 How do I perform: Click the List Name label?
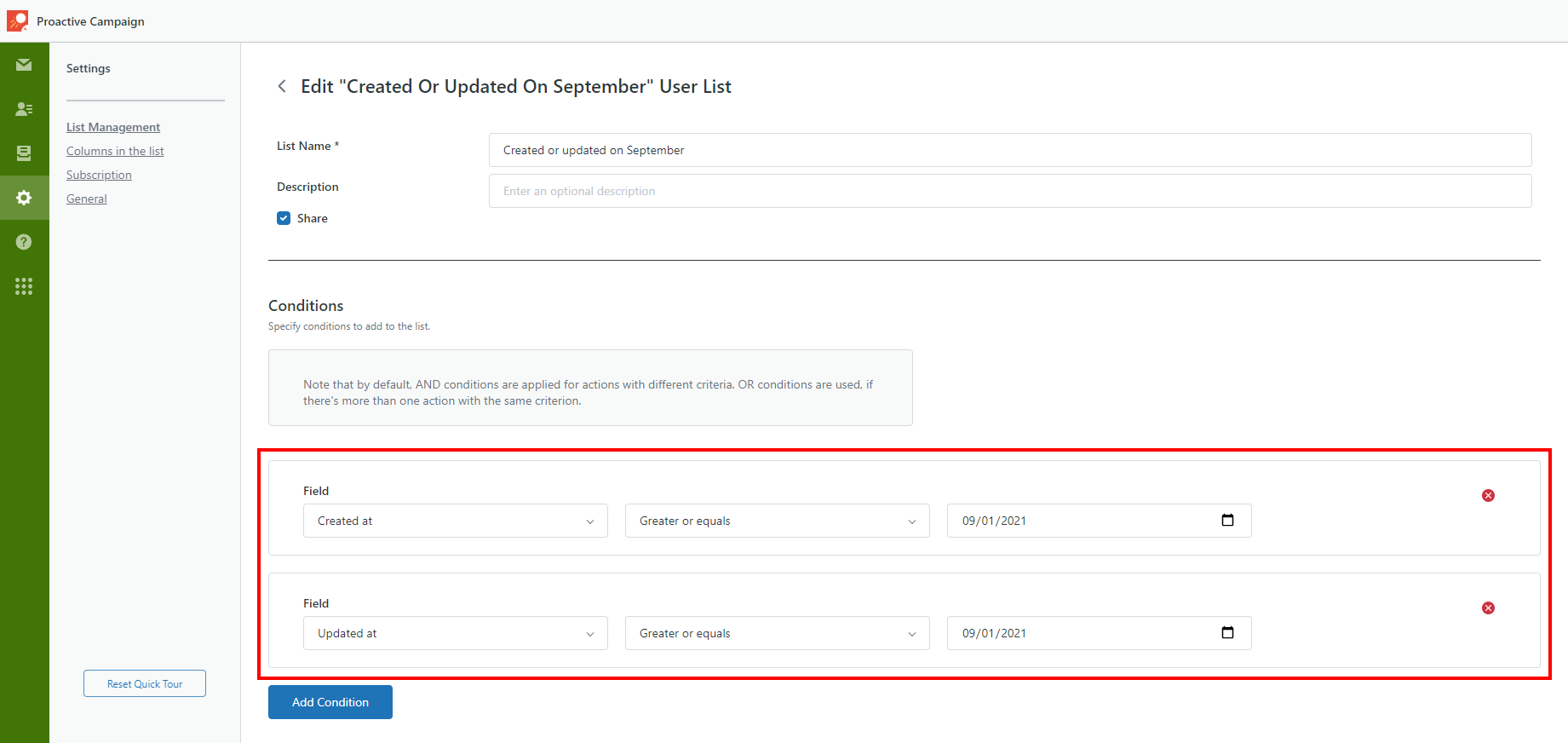(307, 146)
